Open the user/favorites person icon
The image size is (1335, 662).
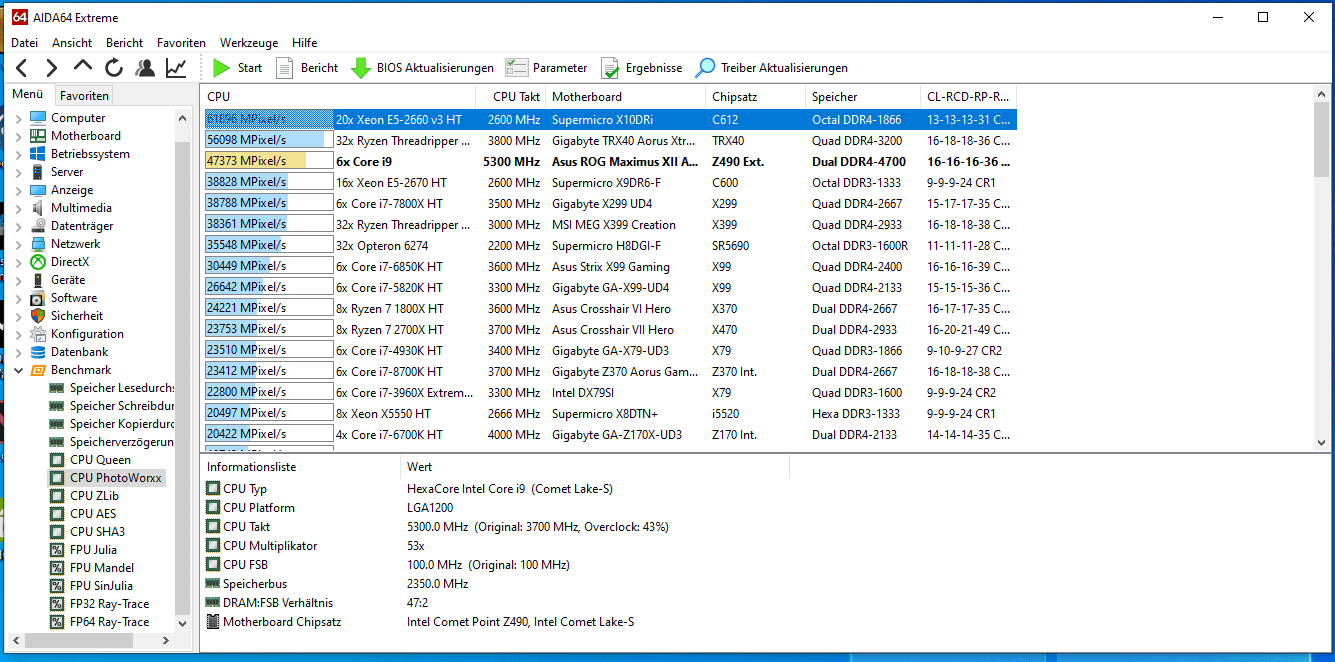pos(145,68)
